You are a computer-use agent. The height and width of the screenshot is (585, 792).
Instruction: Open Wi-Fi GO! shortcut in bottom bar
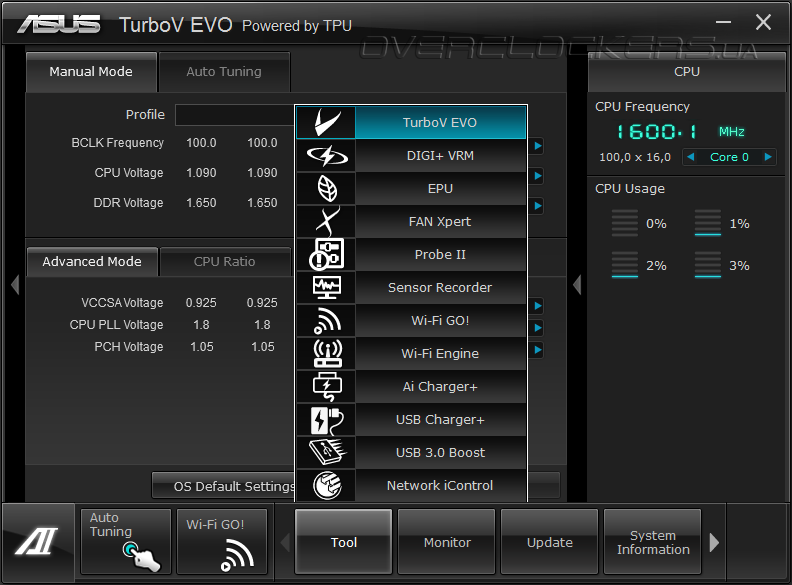[222, 542]
